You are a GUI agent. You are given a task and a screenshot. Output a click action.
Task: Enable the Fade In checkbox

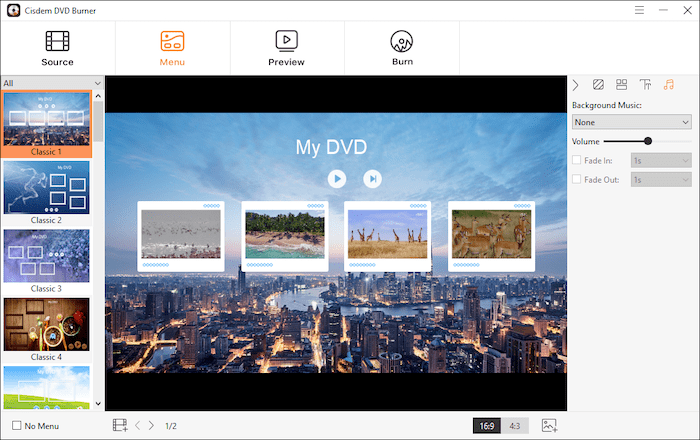577,160
